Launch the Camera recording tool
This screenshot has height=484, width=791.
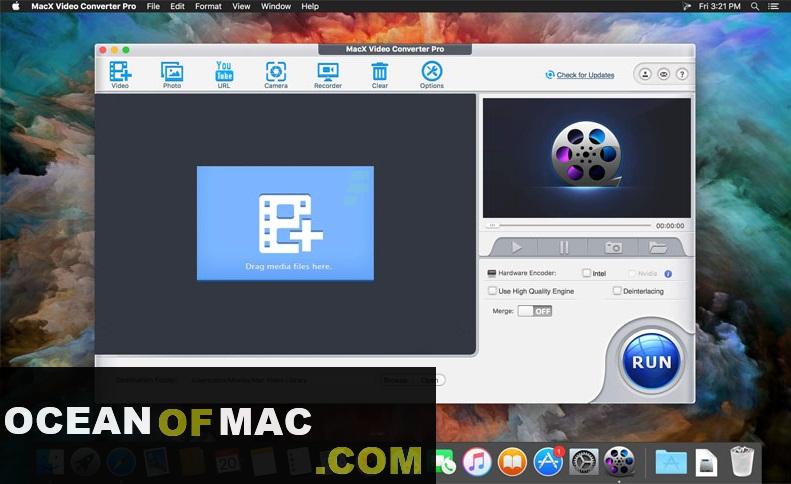276,74
